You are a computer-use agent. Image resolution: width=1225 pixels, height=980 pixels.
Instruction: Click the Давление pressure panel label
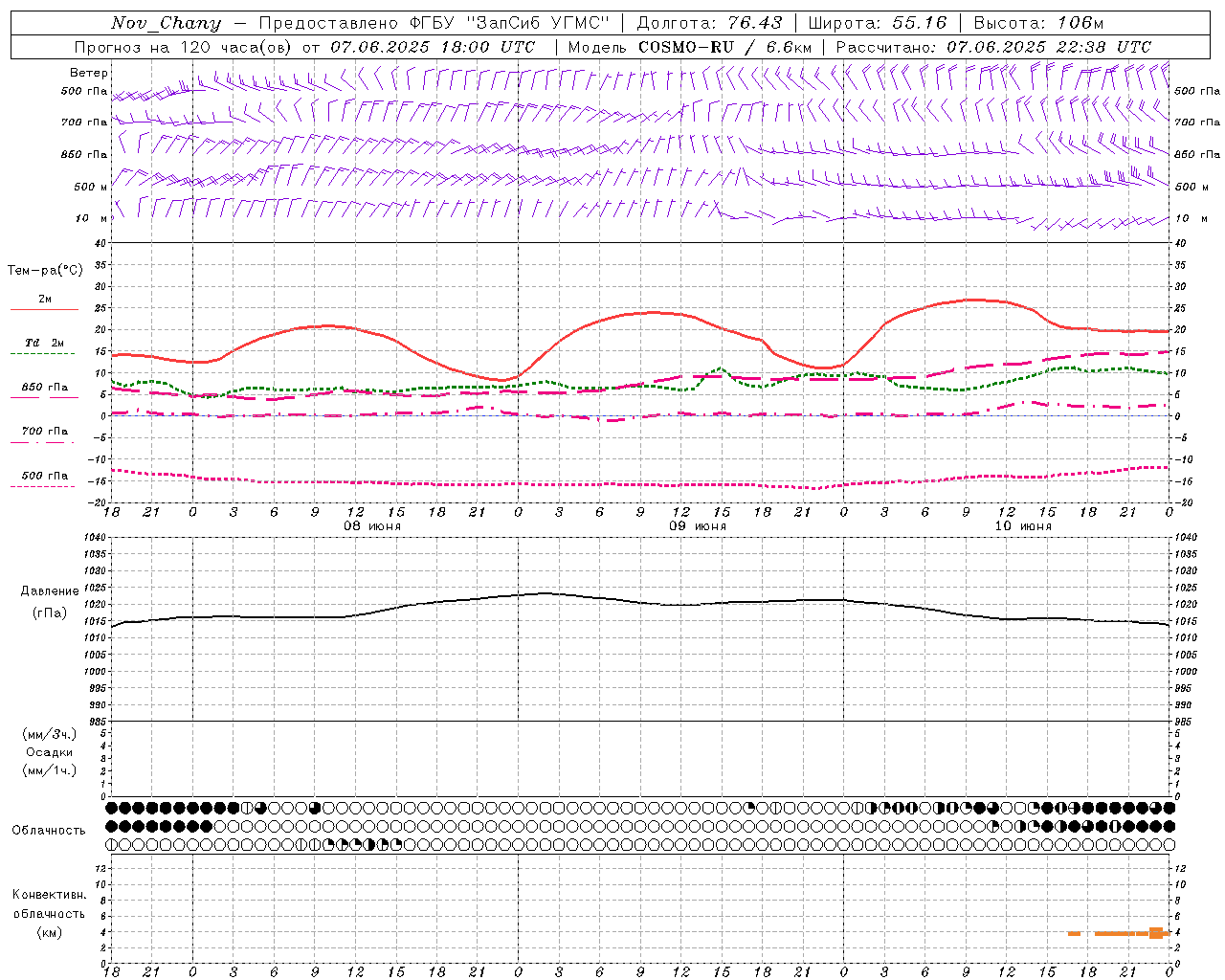[48, 591]
